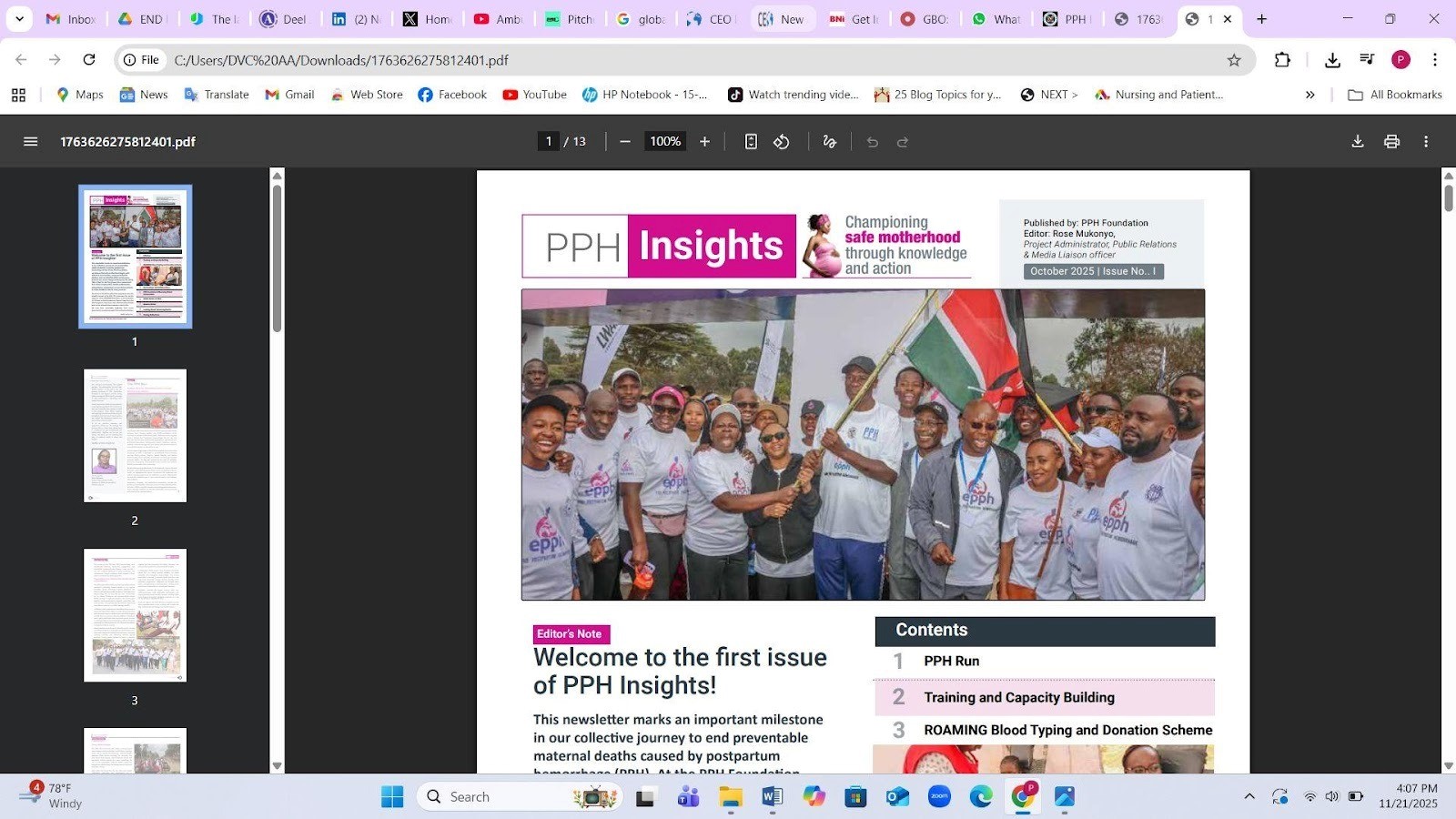Click the zoom out minus icon
1456x819 pixels.
[625, 142]
